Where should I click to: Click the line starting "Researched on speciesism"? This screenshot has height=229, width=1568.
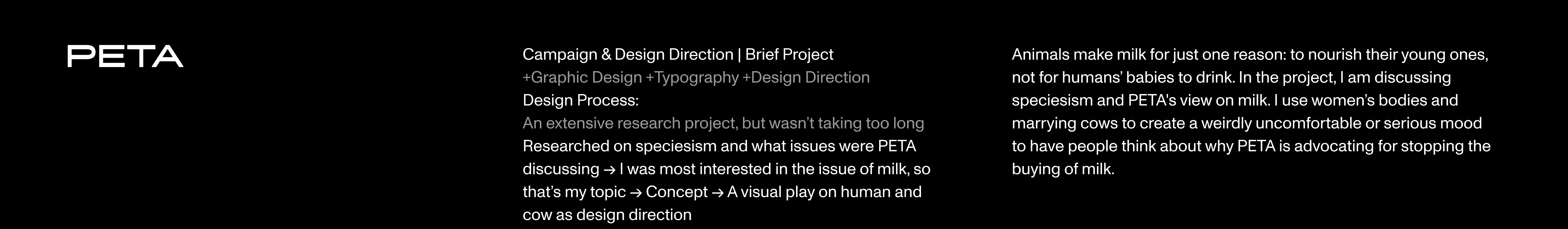pos(719,146)
